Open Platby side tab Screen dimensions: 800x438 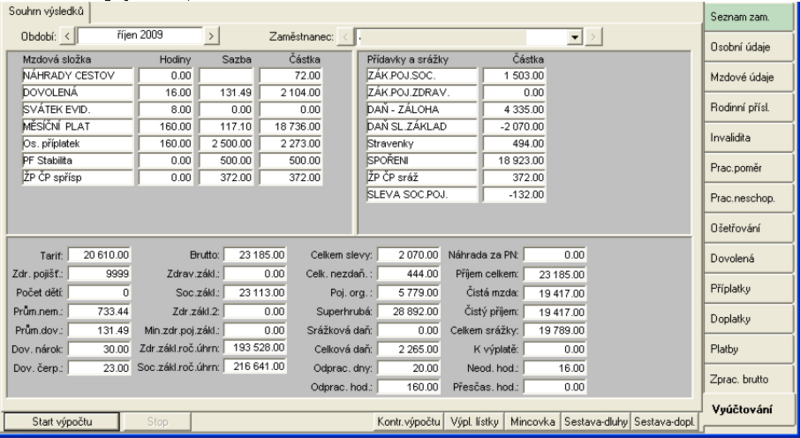(x=749, y=349)
